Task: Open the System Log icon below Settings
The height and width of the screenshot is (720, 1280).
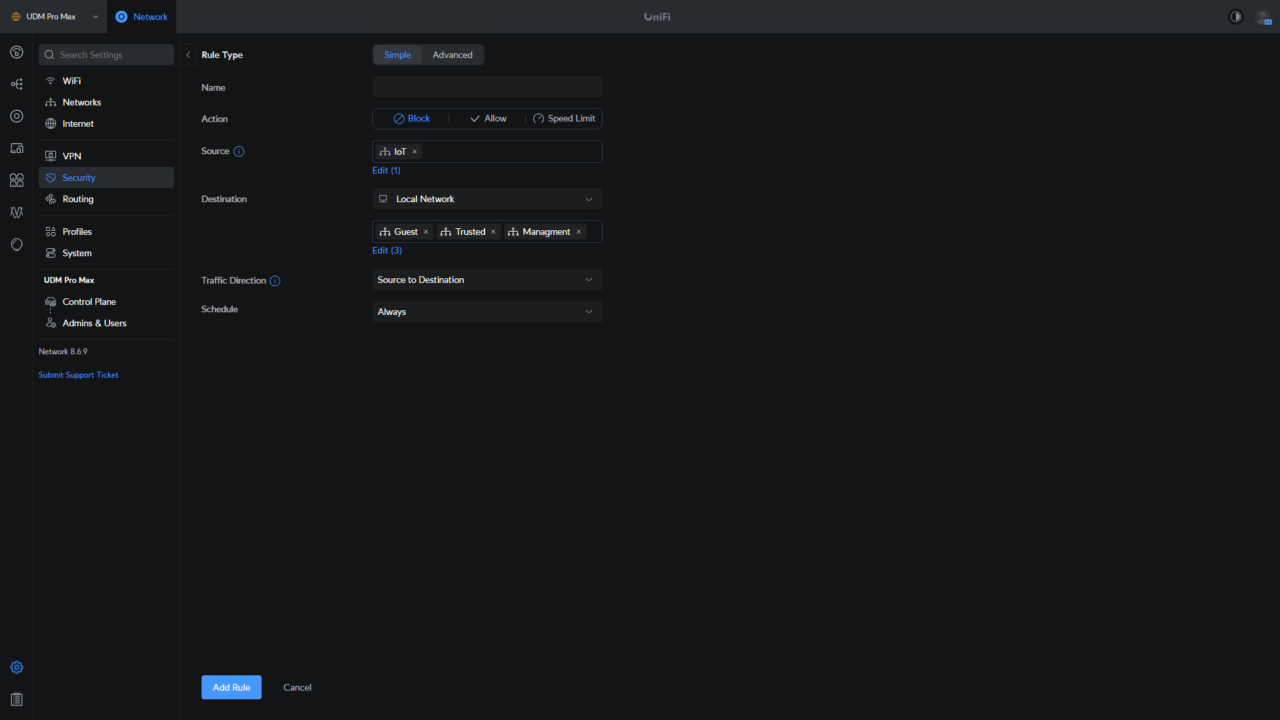Action: (16, 699)
